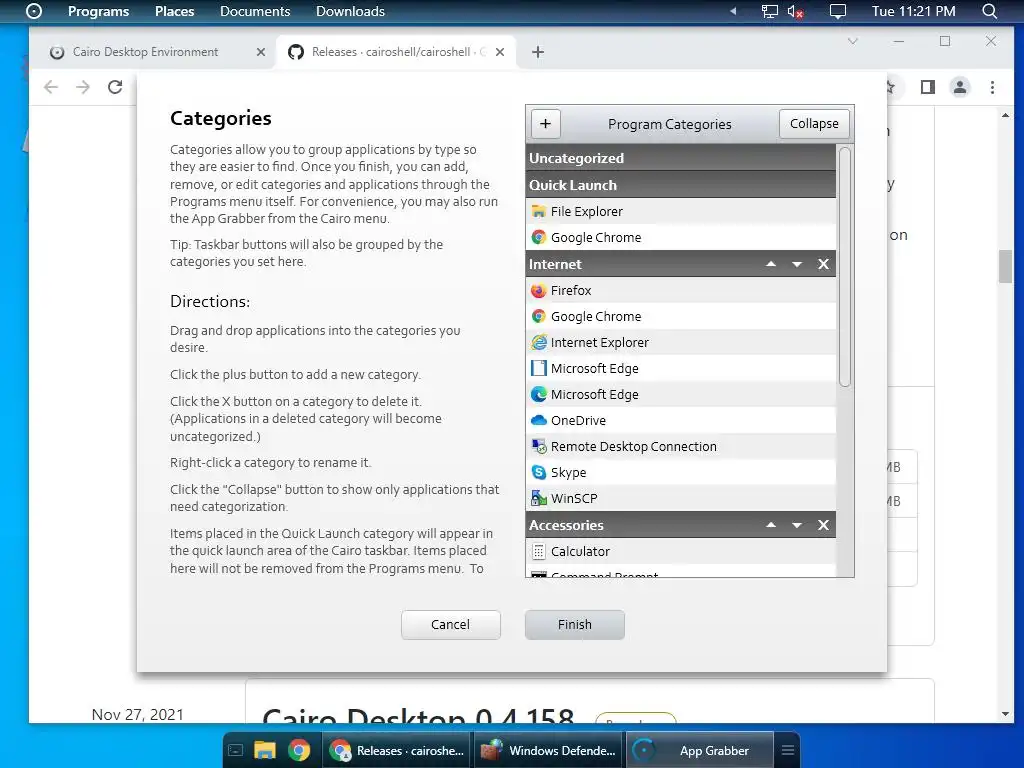Click the Chrome page scrollbar thumb
Image resolution: width=1024 pixels, height=768 pixels.
(x=1005, y=266)
